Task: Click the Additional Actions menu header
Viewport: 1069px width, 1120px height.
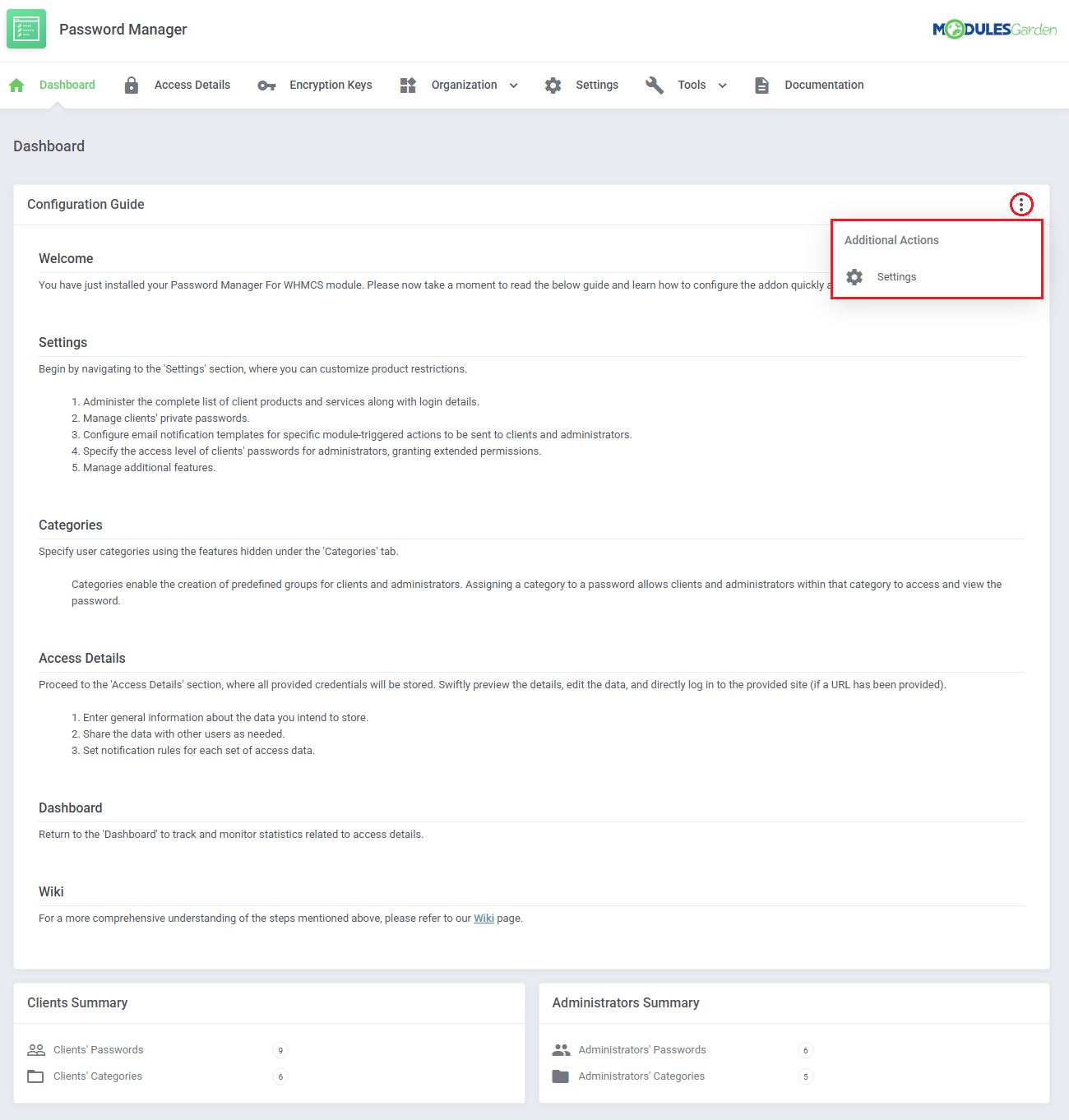Action: [891, 240]
